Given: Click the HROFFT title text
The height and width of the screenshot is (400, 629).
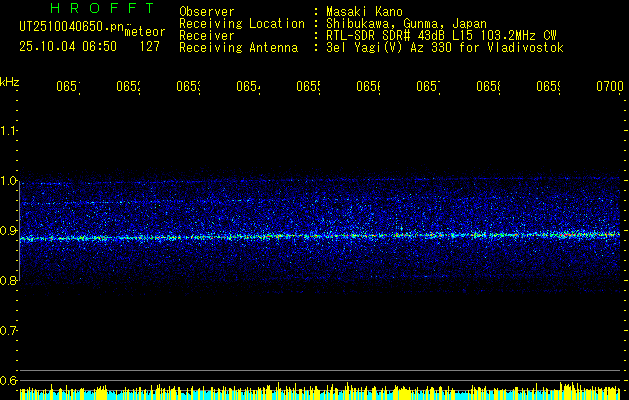Looking at the screenshot, I should 102,8.
